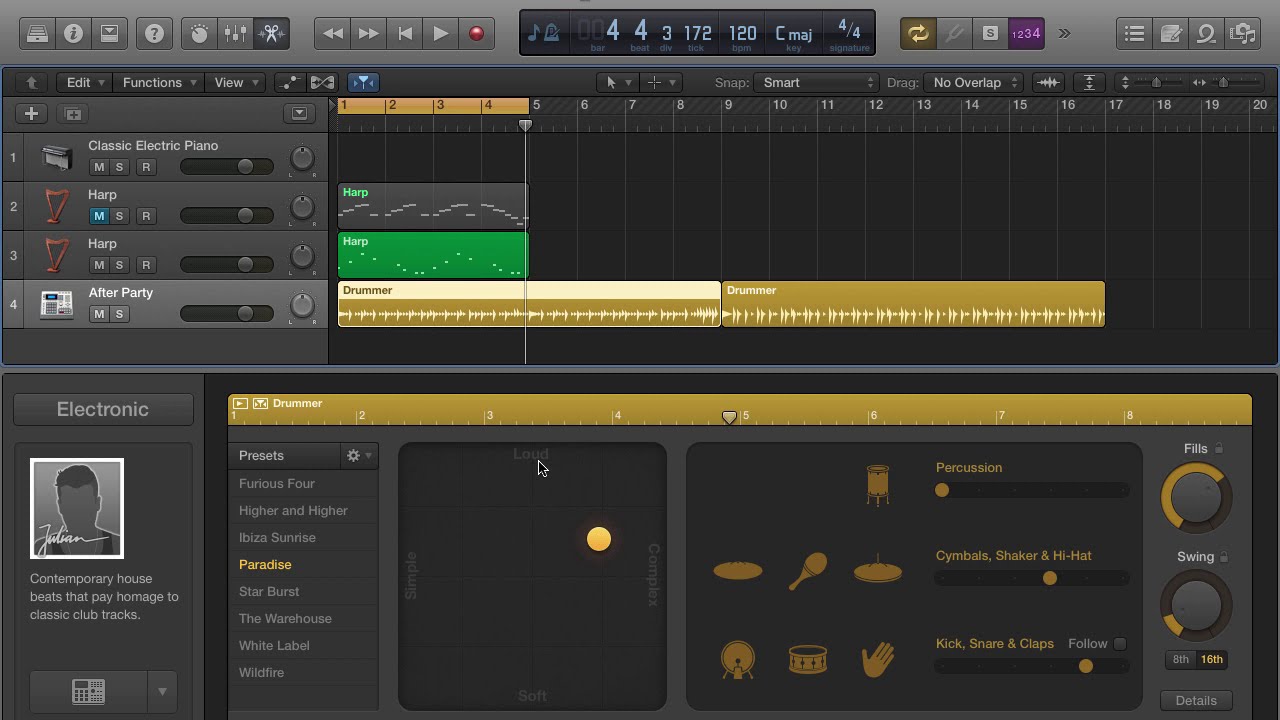
Task: Open the List Editors icon
Action: 1134,33
